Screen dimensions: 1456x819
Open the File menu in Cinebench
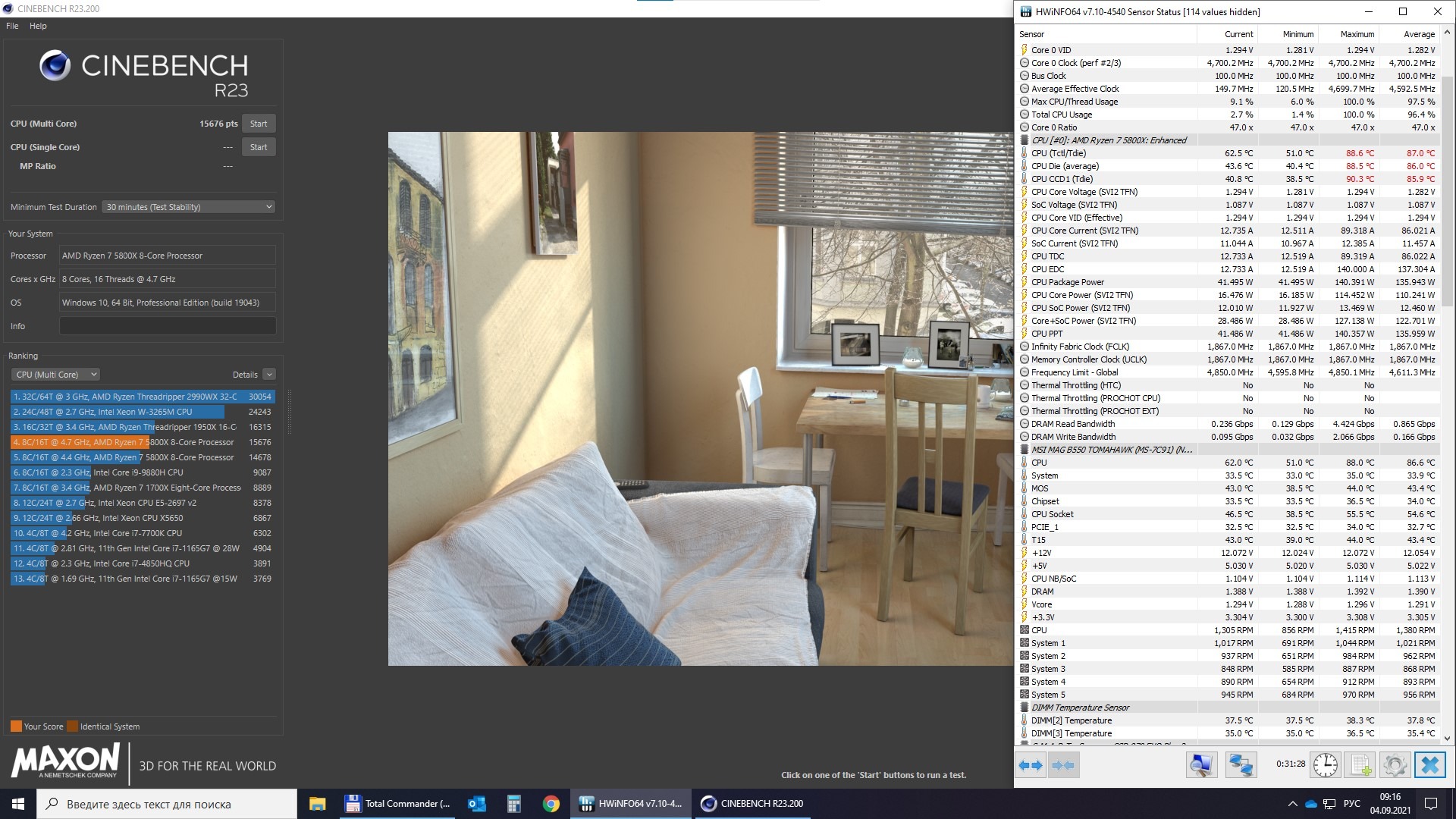[12, 26]
